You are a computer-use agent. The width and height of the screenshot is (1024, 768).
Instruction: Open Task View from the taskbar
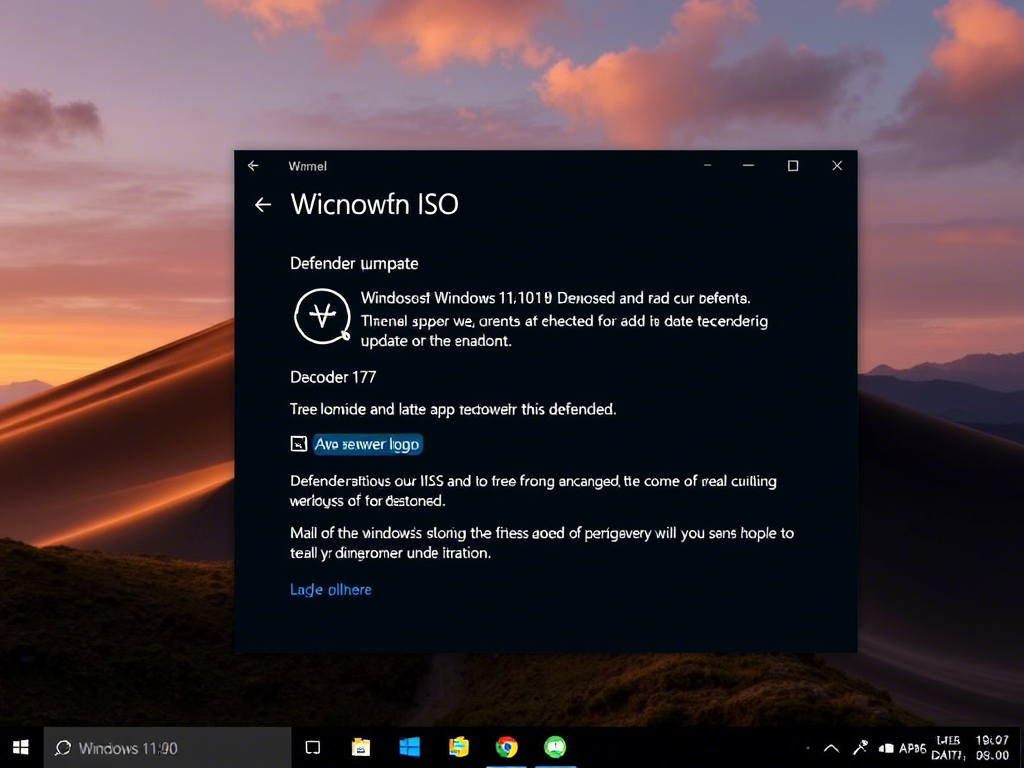(x=313, y=748)
